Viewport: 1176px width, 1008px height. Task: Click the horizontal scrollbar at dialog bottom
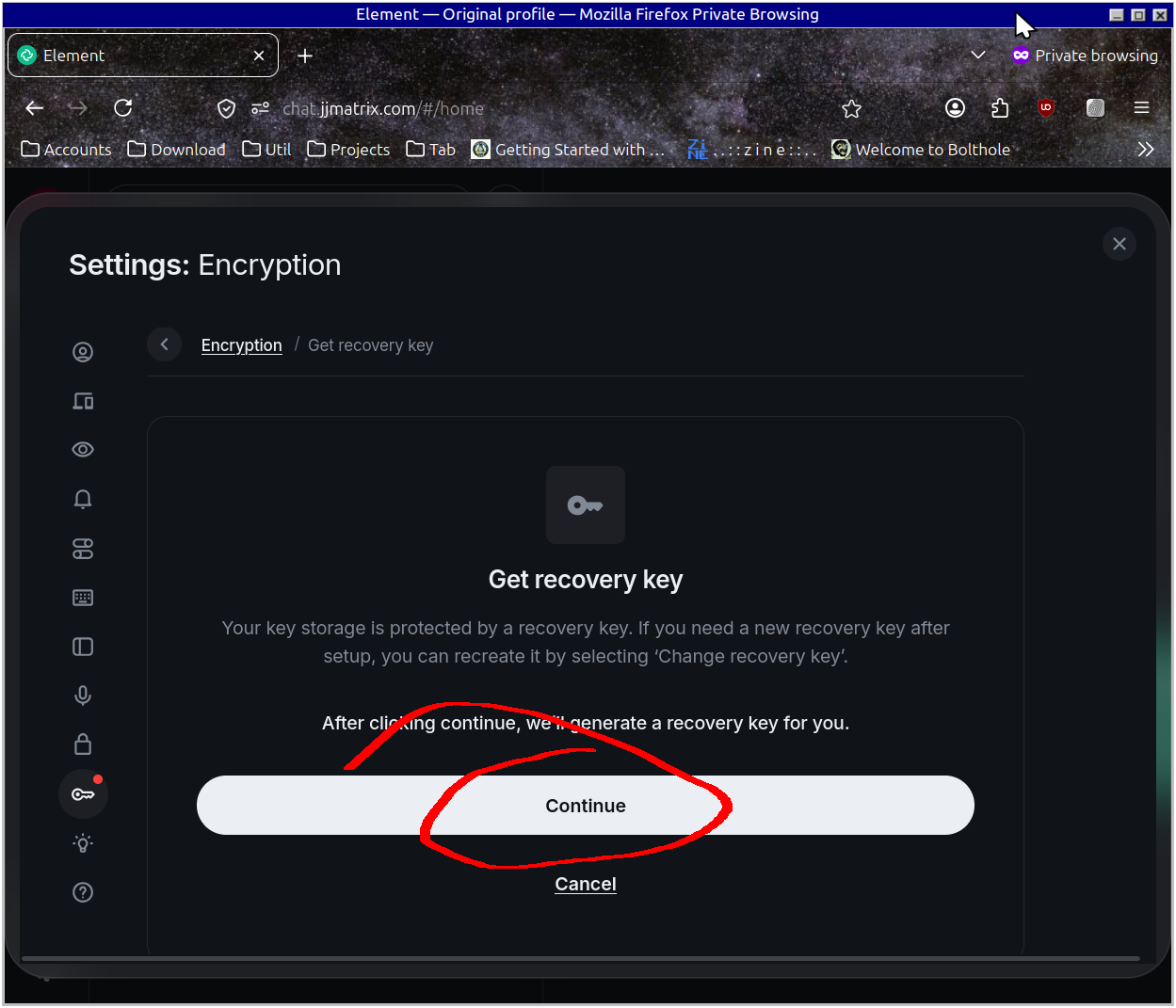[x=581, y=959]
